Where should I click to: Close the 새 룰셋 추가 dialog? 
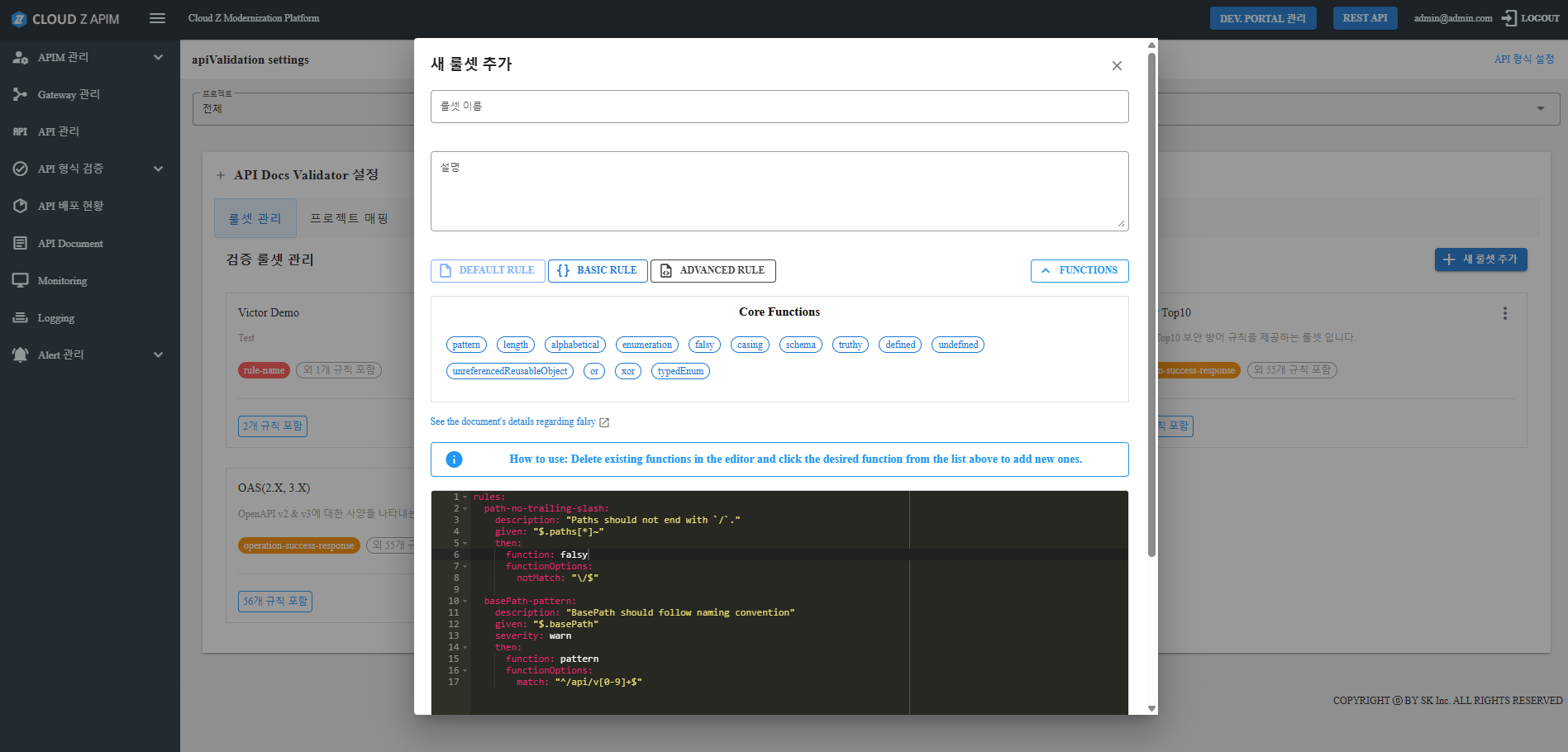(x=1117, y=65)
